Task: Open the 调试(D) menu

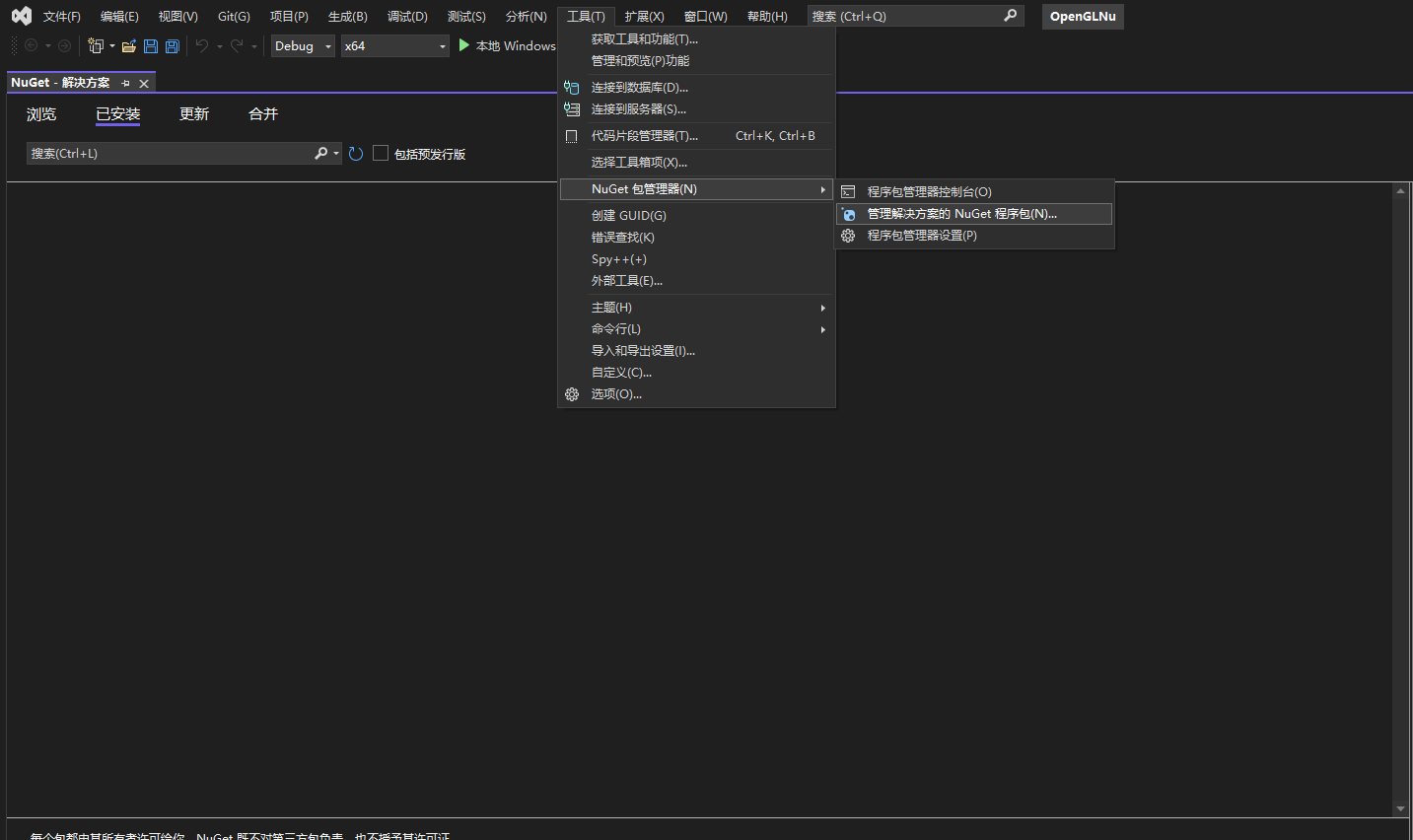Action: tap(407, 17)
